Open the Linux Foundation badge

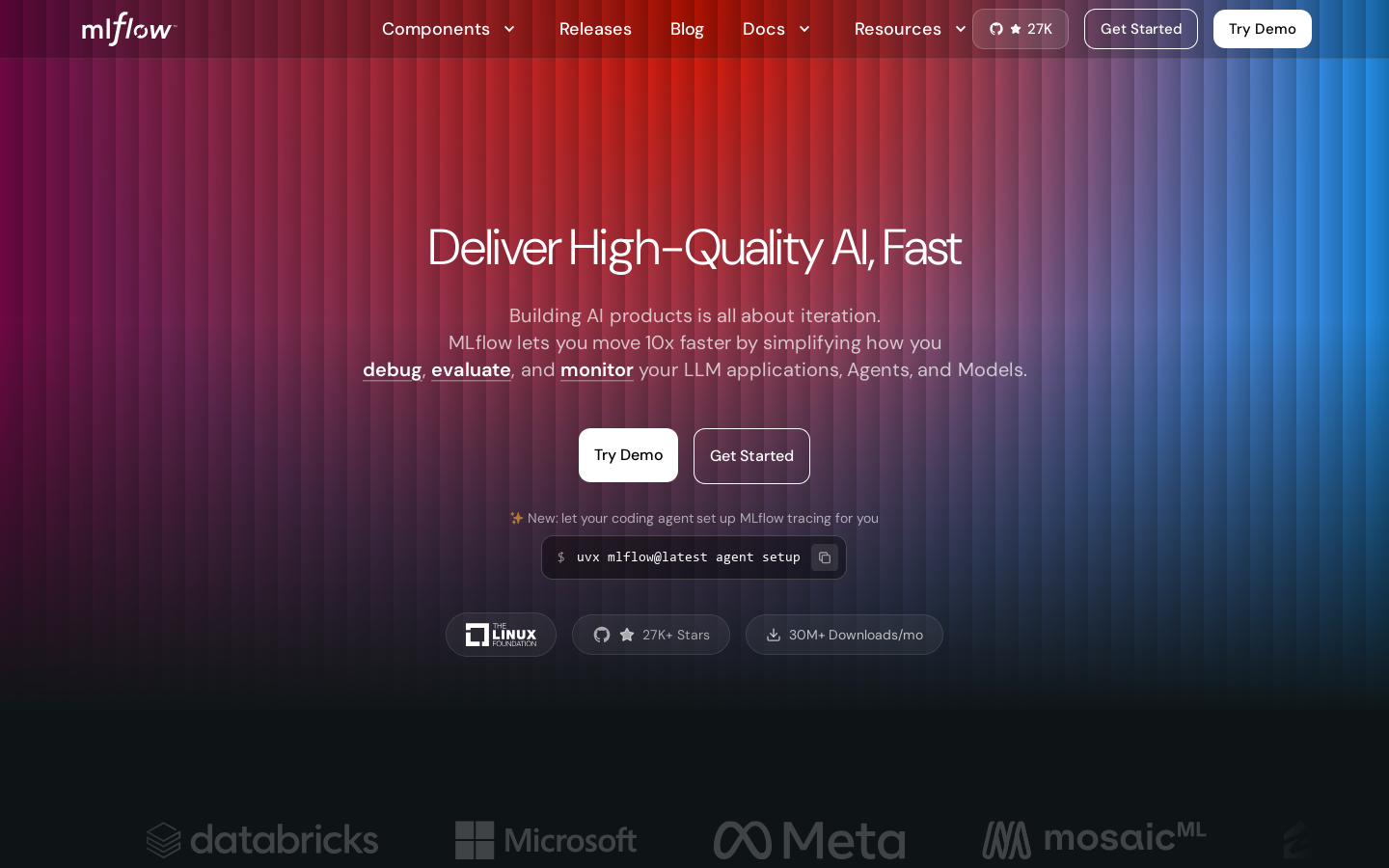coord(501,635)
